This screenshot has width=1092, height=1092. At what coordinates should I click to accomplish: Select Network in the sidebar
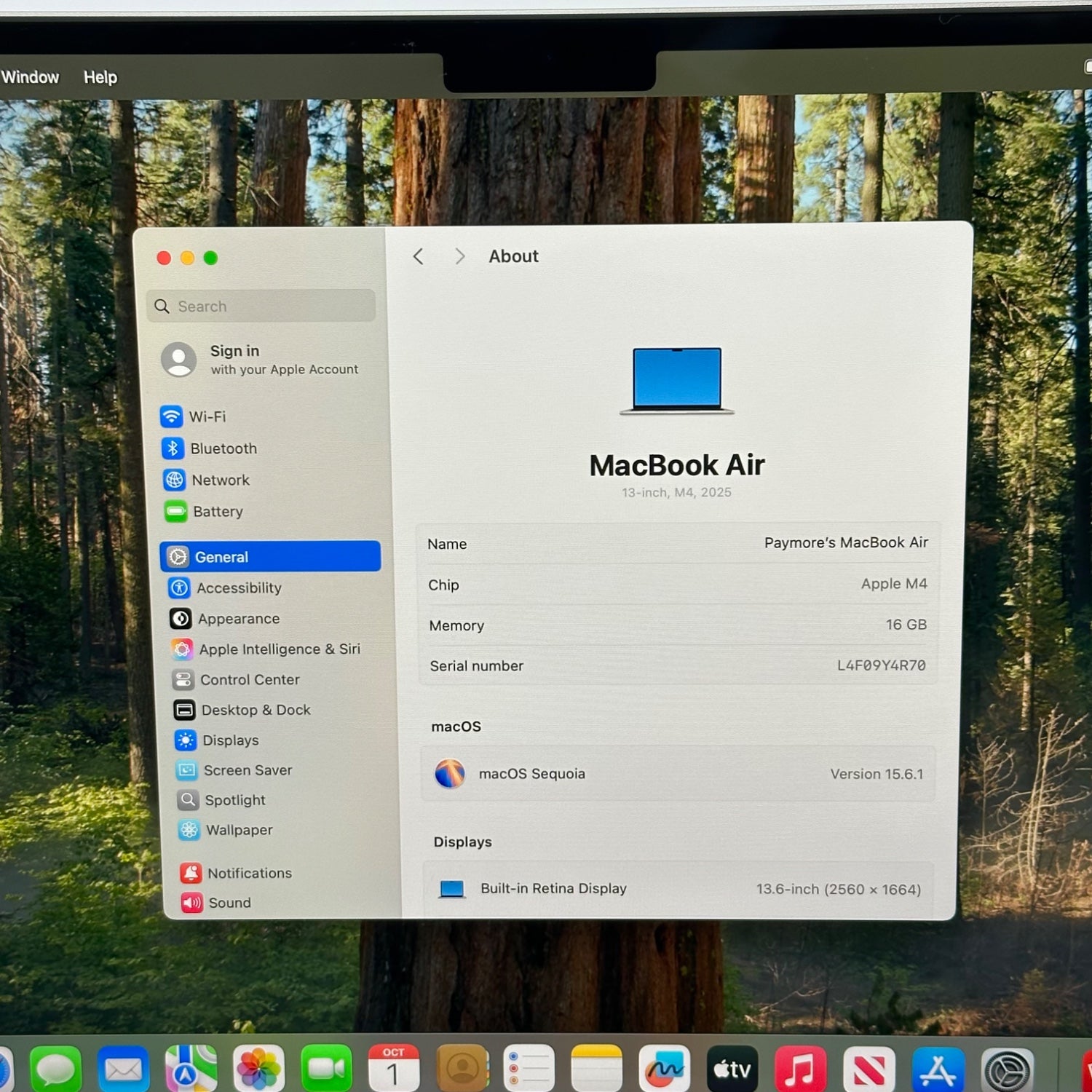click(x=220, y=480)
